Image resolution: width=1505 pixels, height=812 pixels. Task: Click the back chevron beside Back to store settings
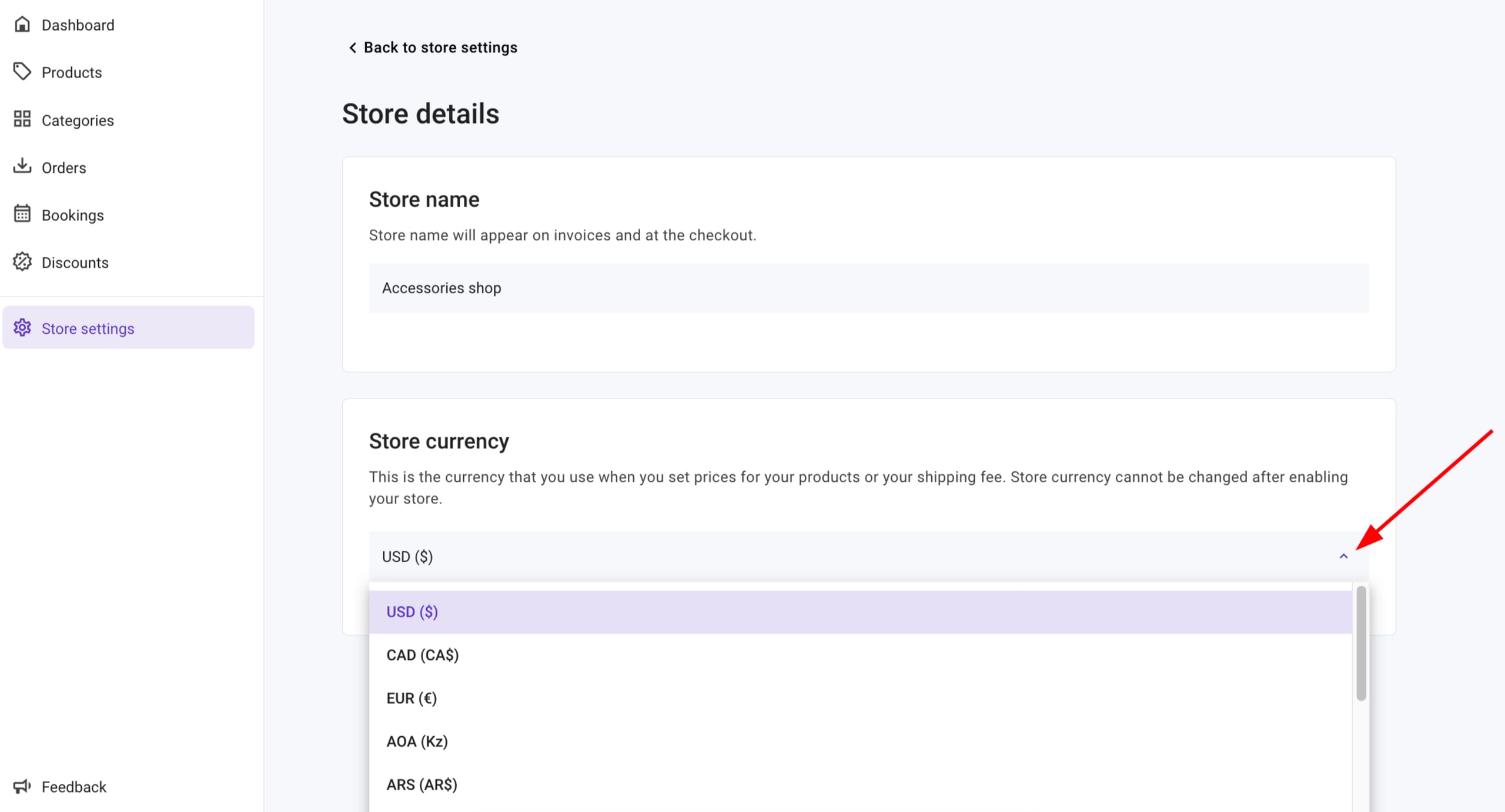tap(353, 47)
